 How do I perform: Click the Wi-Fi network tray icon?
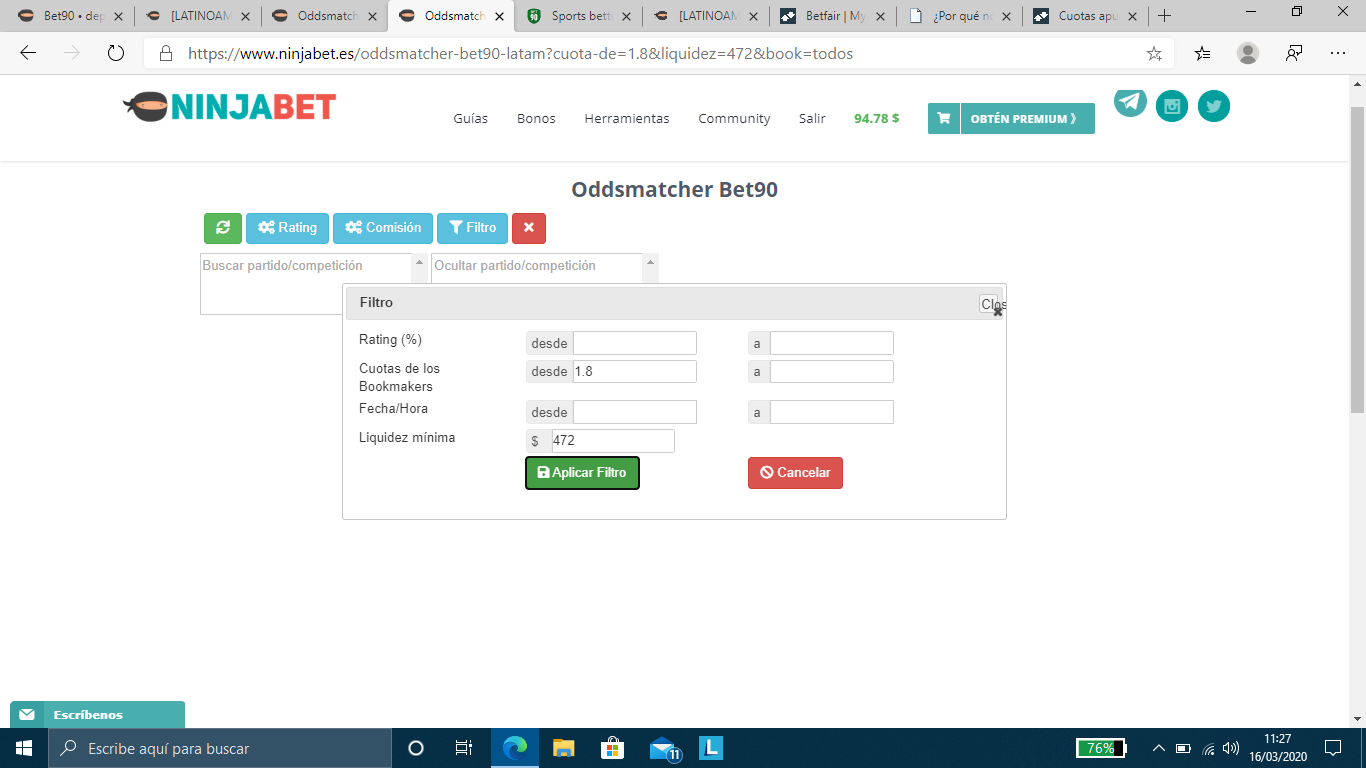click(1208, 748)
